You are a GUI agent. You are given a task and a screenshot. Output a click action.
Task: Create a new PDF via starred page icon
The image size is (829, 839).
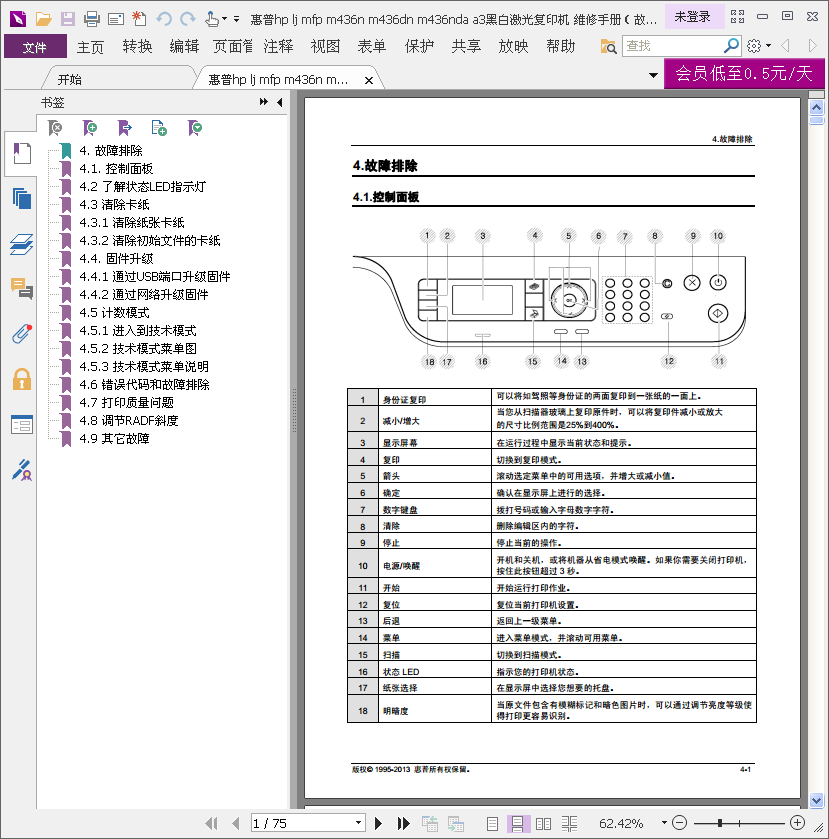pos(139,19)
